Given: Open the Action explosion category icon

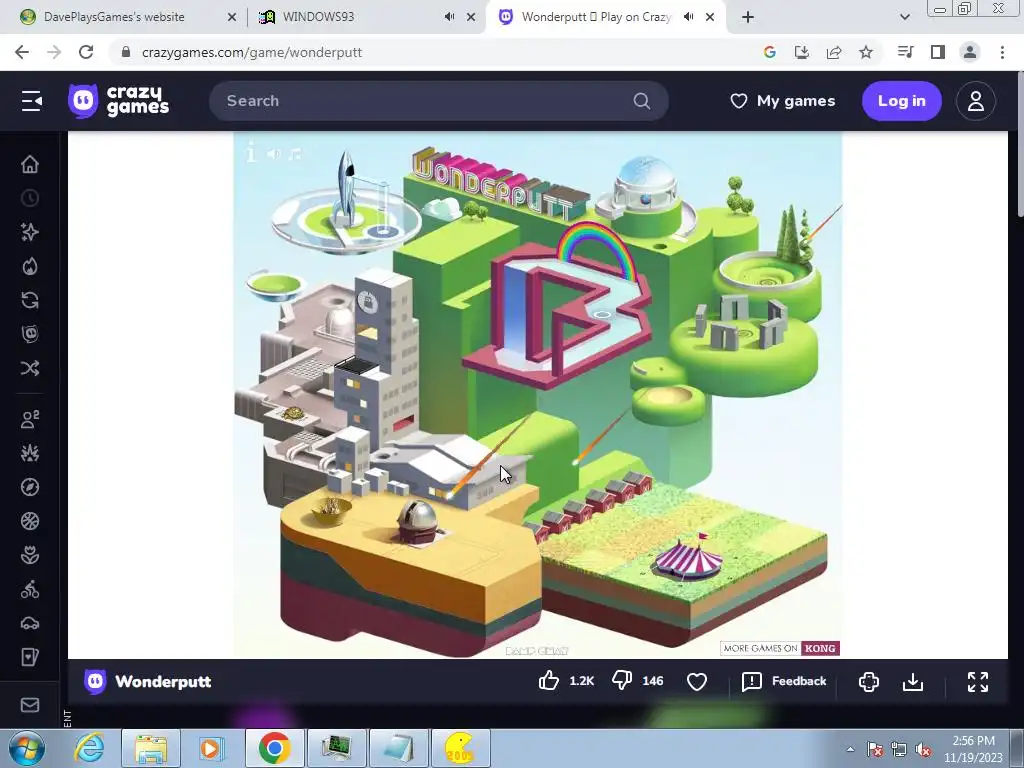Looking at the screenshot, I should click(30, 453).
